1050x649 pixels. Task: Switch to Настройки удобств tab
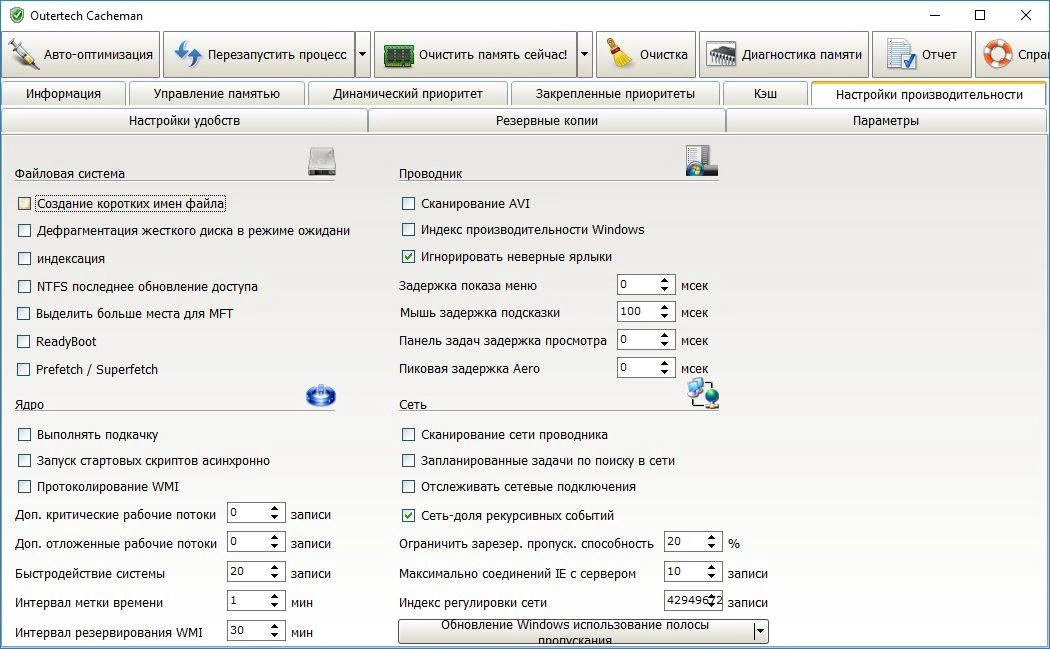click(x=184, y=121)
